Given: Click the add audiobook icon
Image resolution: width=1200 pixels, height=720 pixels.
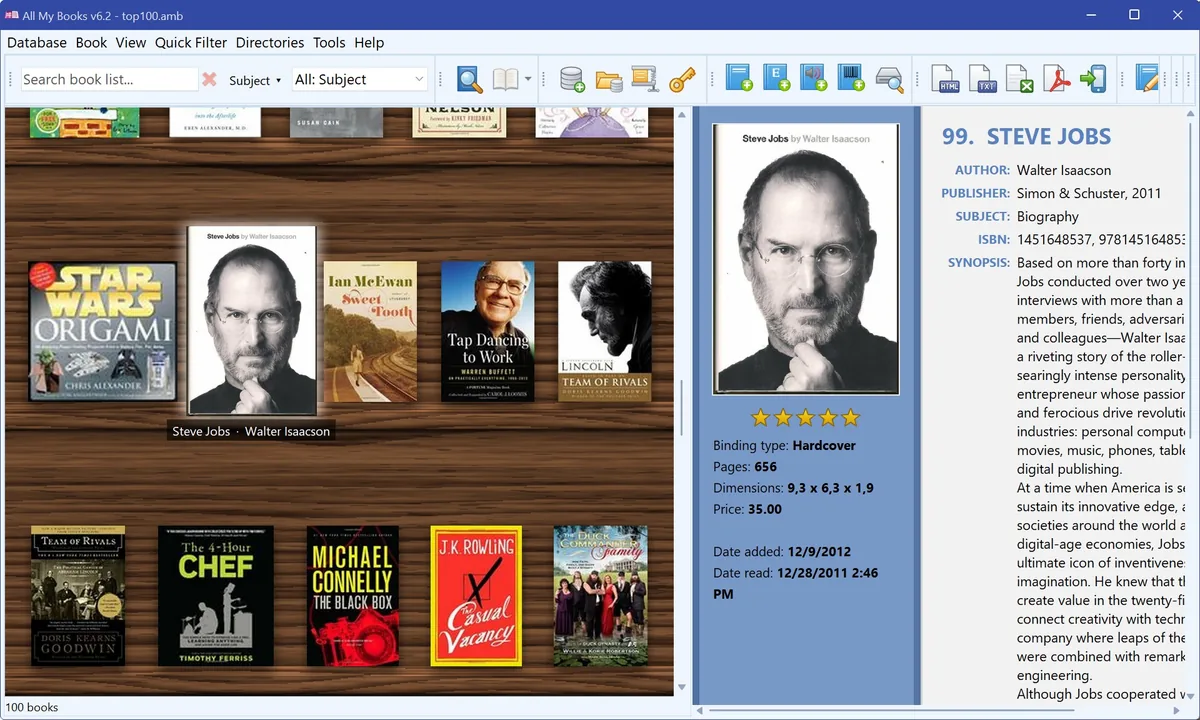Looking at the screenshot, I should [x=813, y=79].
